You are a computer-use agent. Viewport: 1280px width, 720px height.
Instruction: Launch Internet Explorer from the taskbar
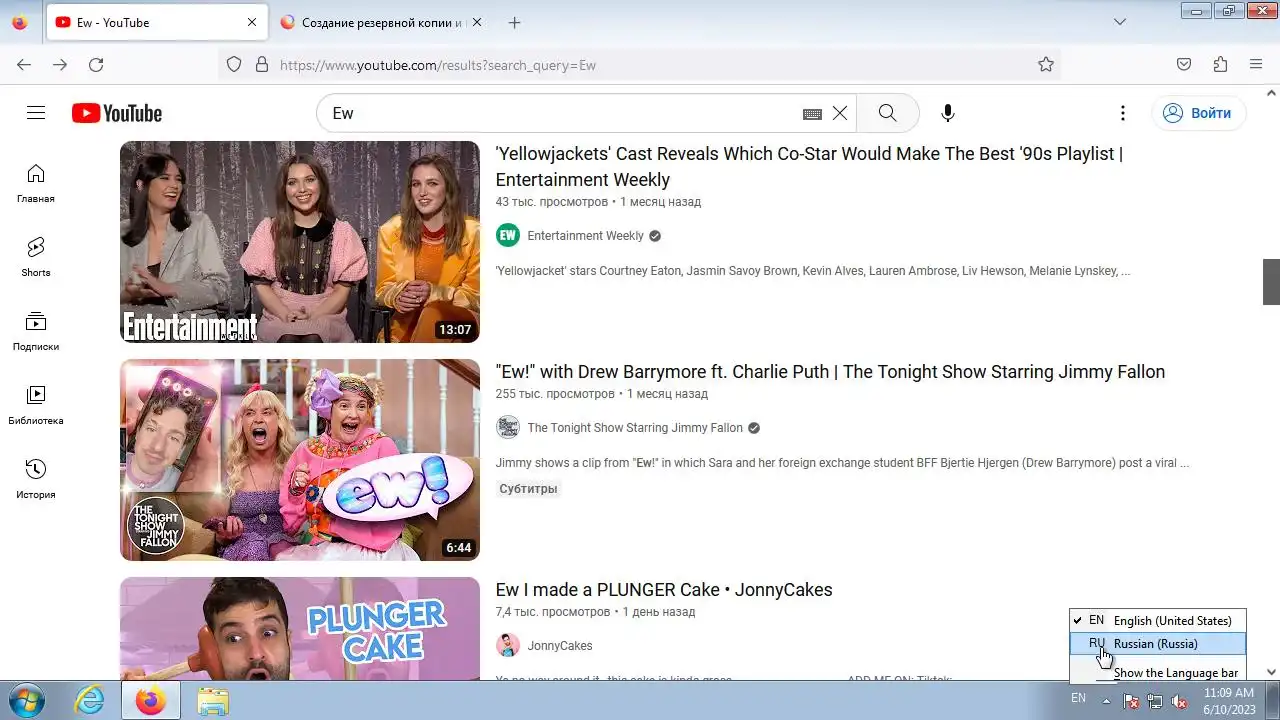click(x=90, y=701)
